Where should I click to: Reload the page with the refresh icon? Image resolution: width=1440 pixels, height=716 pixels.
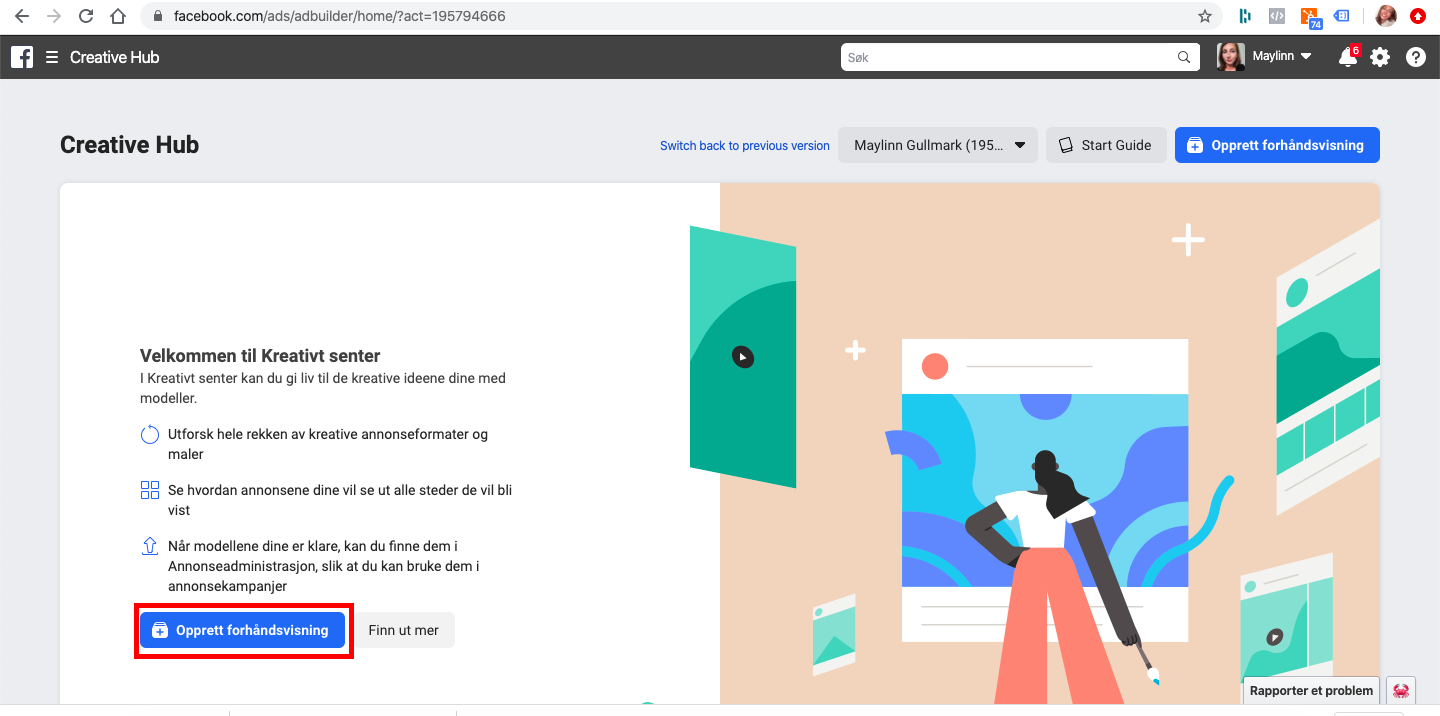tap(86, 16)
